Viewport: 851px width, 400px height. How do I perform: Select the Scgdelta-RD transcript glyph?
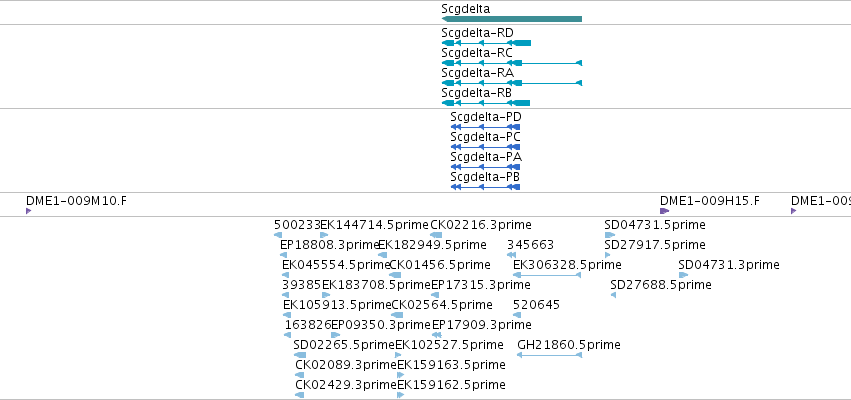486,43
